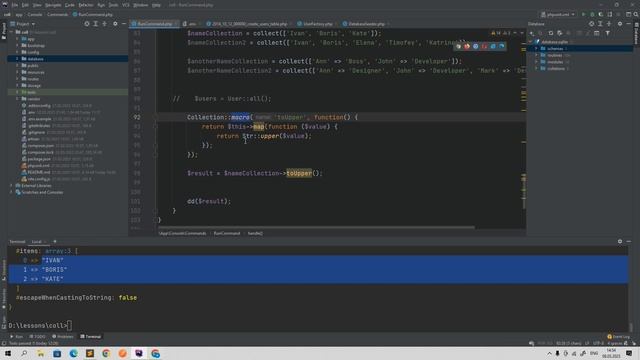Image resolution: width=640 pixels, height=360 pixels.
Task: Click handle() in editor breadcrumbs
Action: (255, 233)
